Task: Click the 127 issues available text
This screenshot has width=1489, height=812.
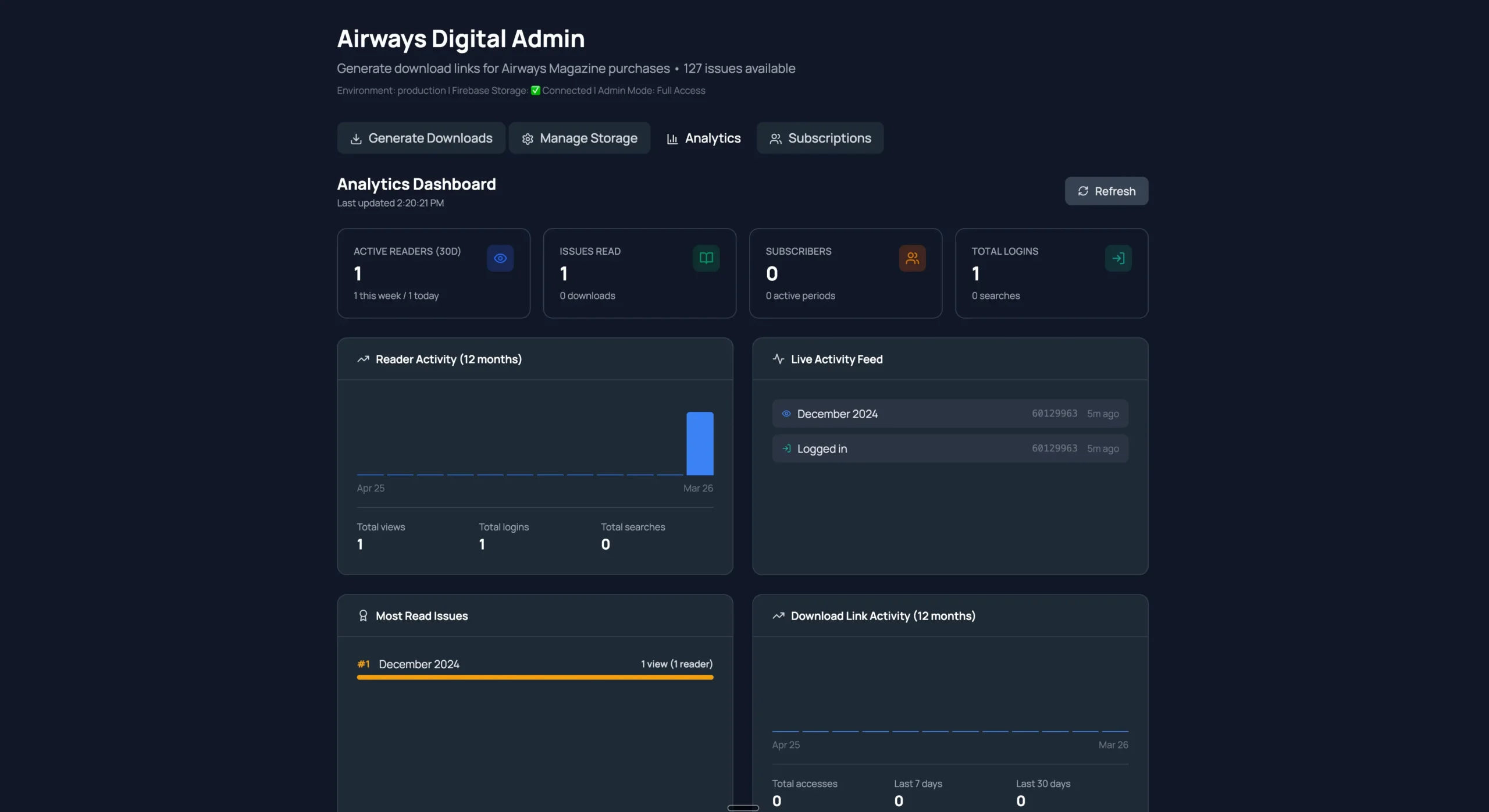Action: (739, 69)
